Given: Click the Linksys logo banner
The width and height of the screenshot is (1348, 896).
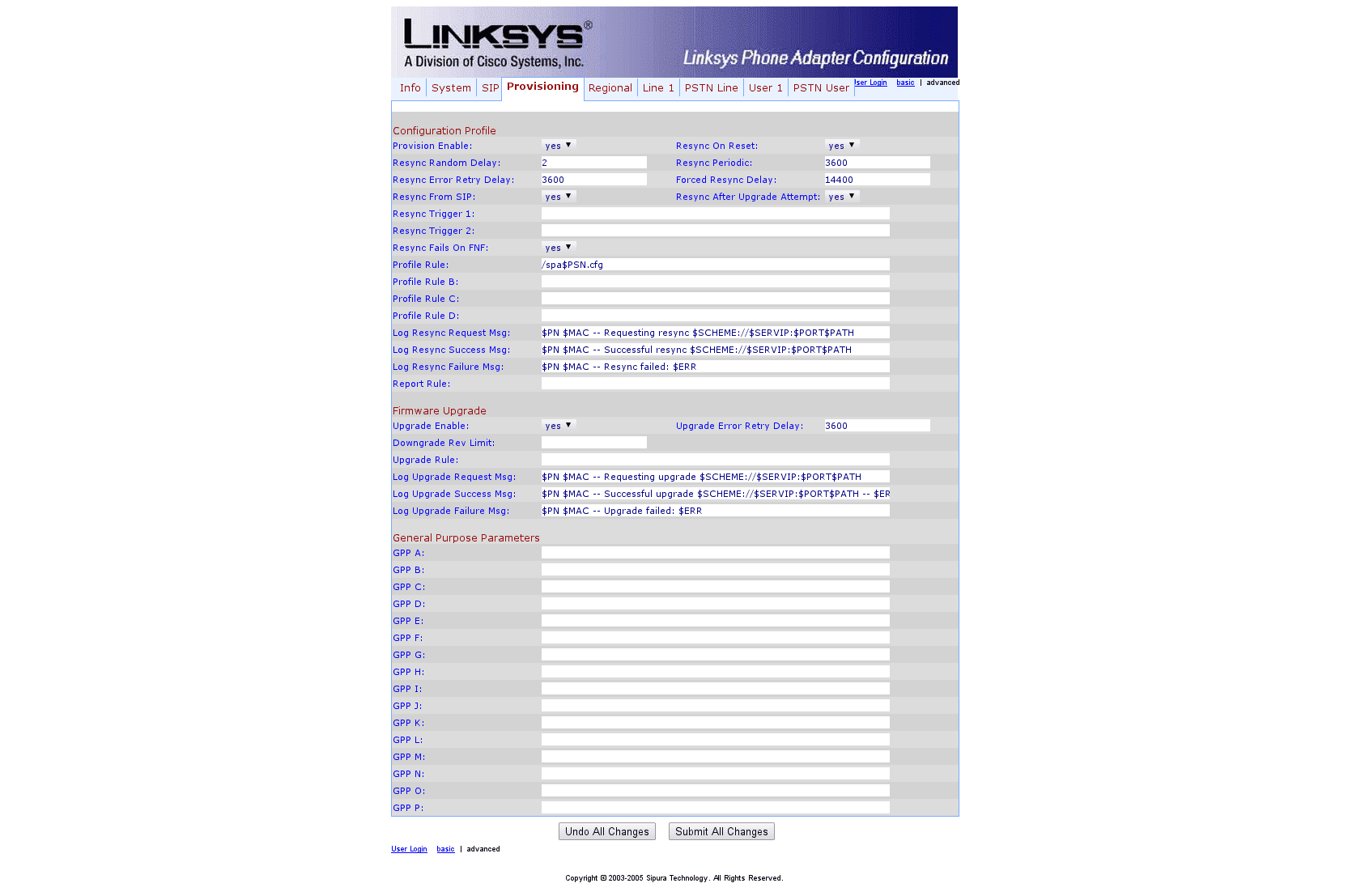Looking at the screenshot, I should click(x=674, y=42).
